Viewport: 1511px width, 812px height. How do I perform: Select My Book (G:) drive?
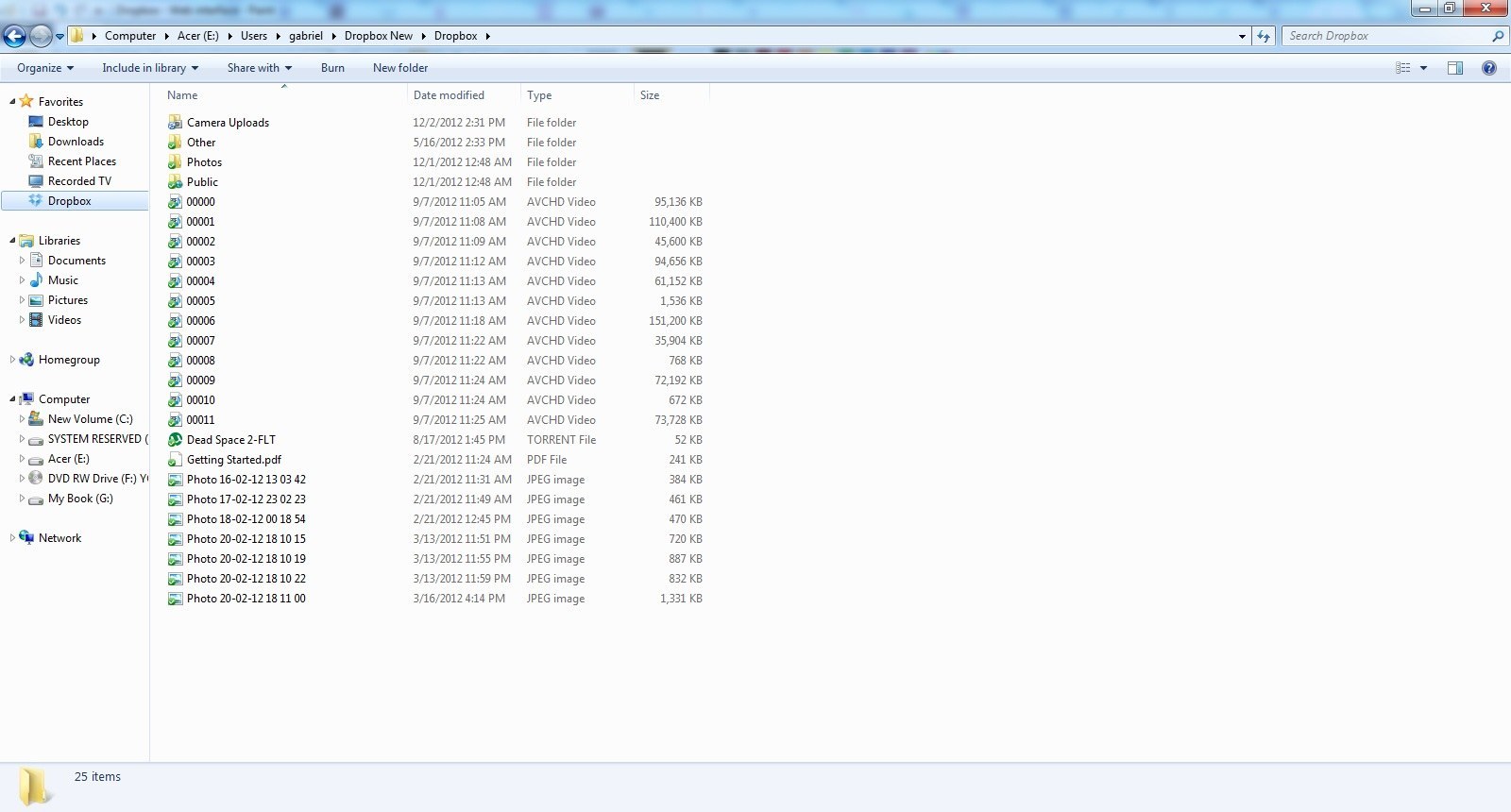coord(80,499)
